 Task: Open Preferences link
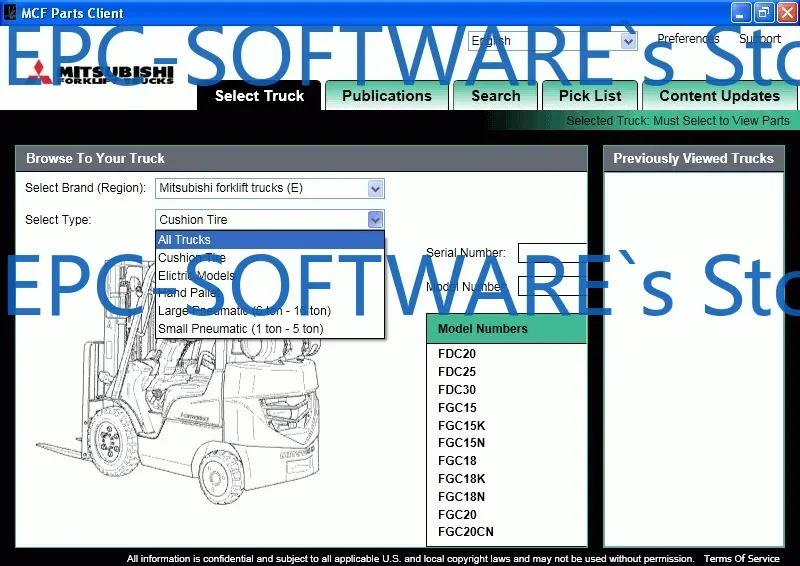pyautogui.click(x=688, y=39)
